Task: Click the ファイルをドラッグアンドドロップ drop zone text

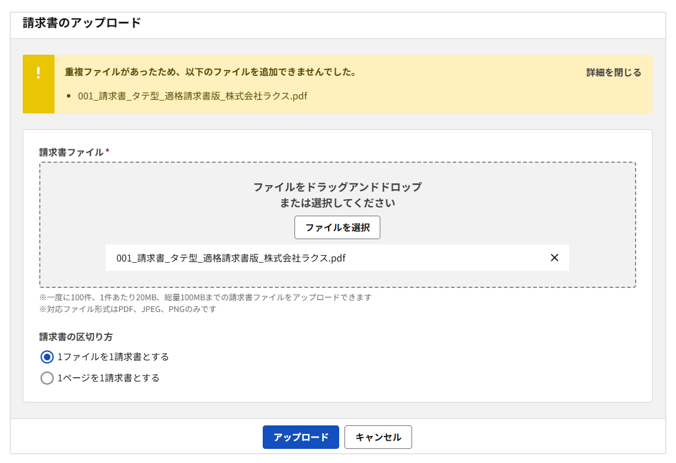Action: (x=337, y=187)
